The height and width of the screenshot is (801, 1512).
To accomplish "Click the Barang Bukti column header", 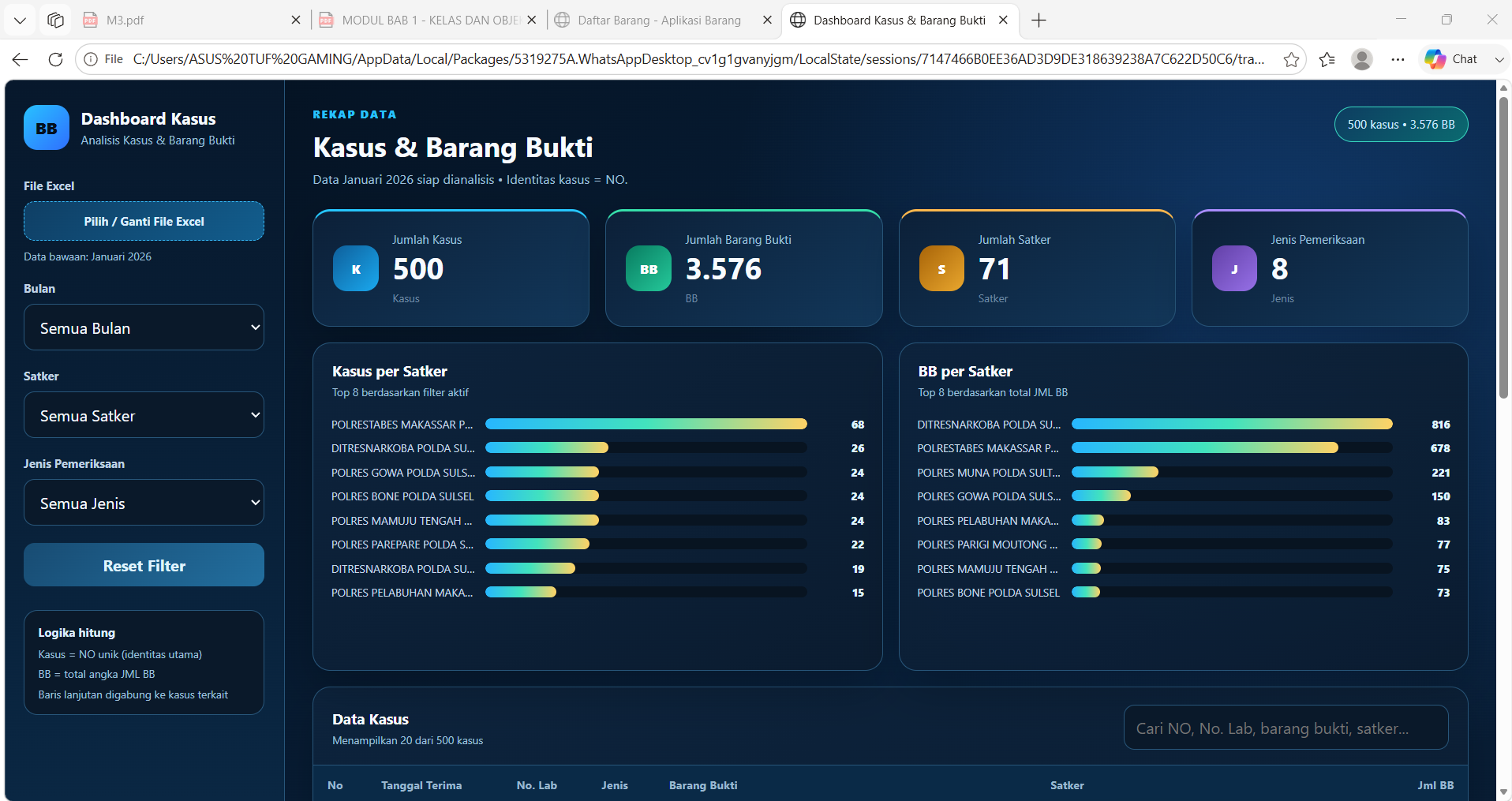I will point(703,785).
